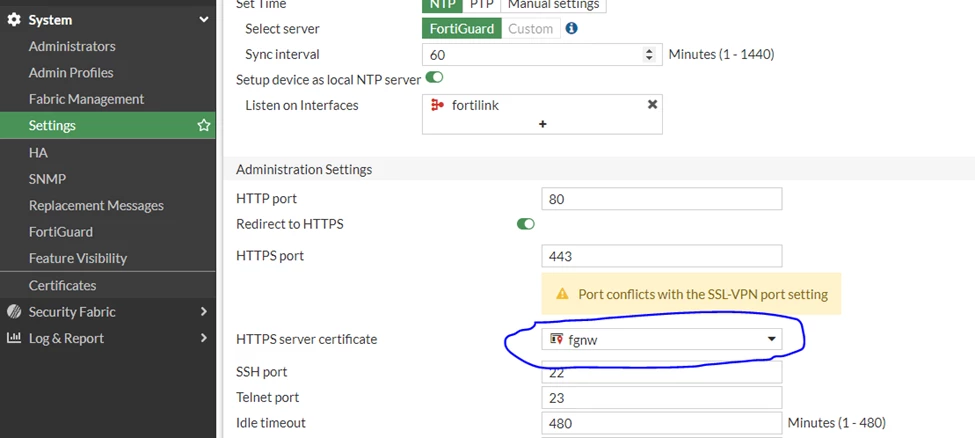Click the HTTP port field

pyautogui.click(x=662, y=199)
